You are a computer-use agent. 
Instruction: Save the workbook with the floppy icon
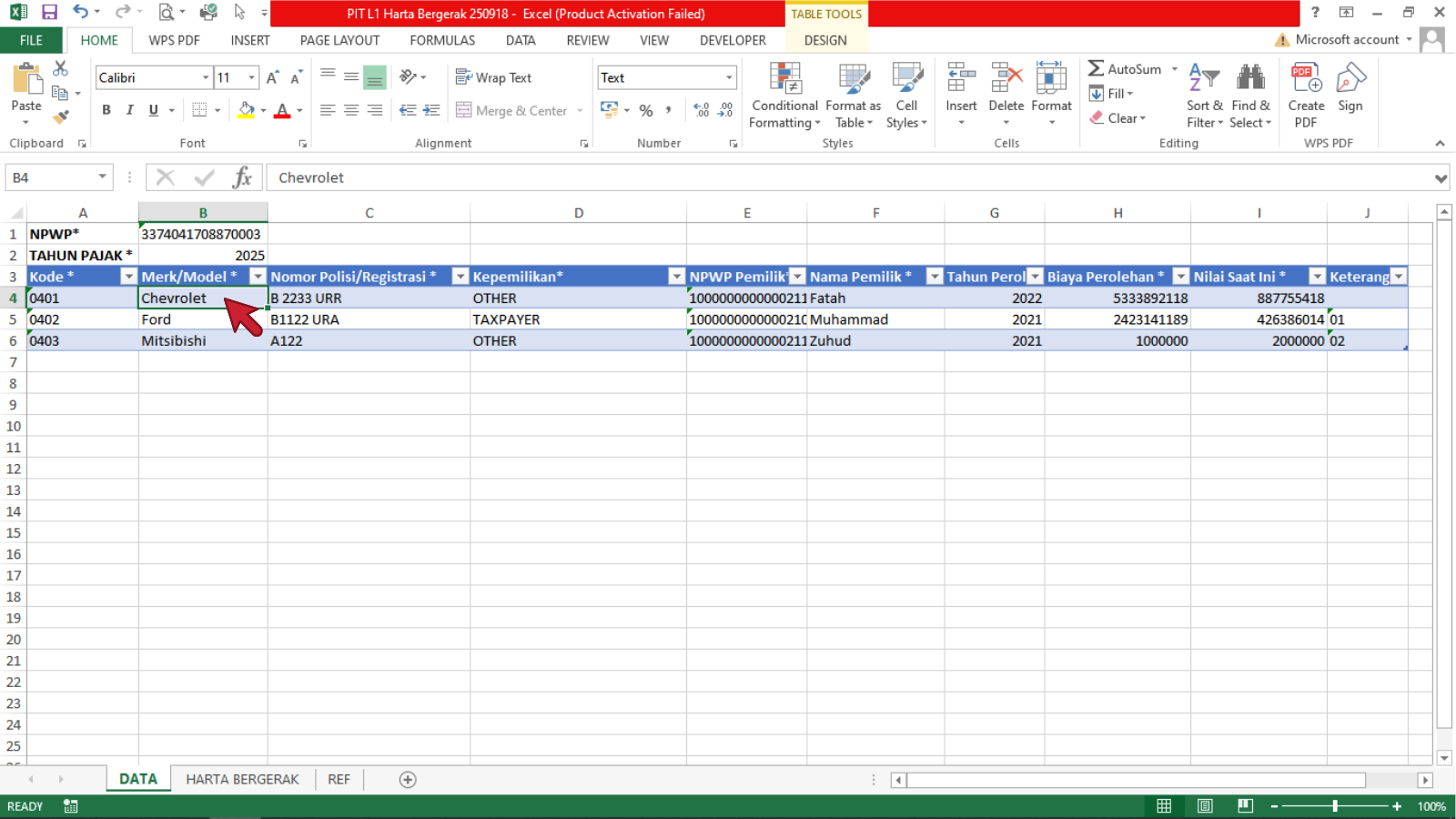[49, 13]
